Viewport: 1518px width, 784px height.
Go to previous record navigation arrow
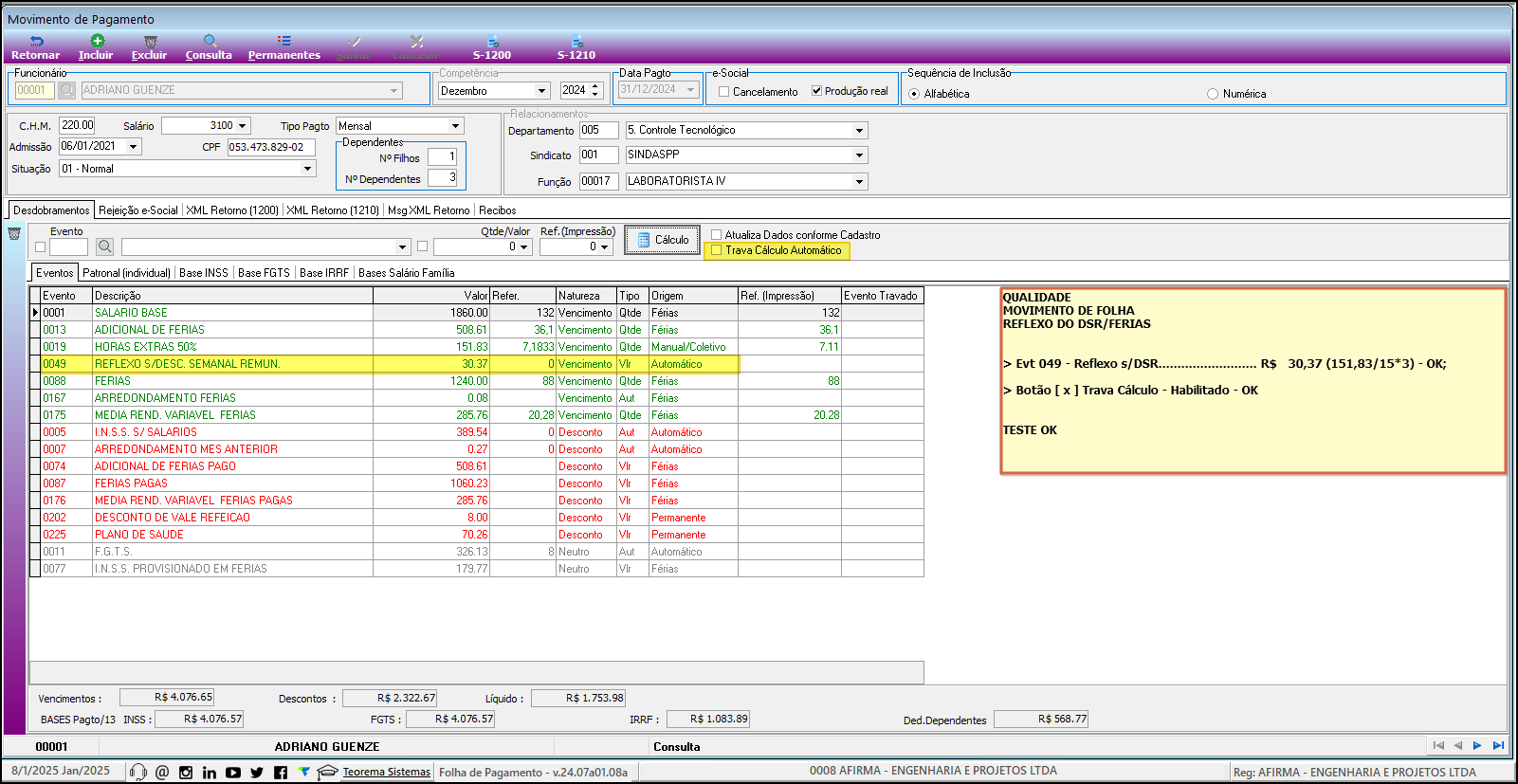coord(1458,746)
